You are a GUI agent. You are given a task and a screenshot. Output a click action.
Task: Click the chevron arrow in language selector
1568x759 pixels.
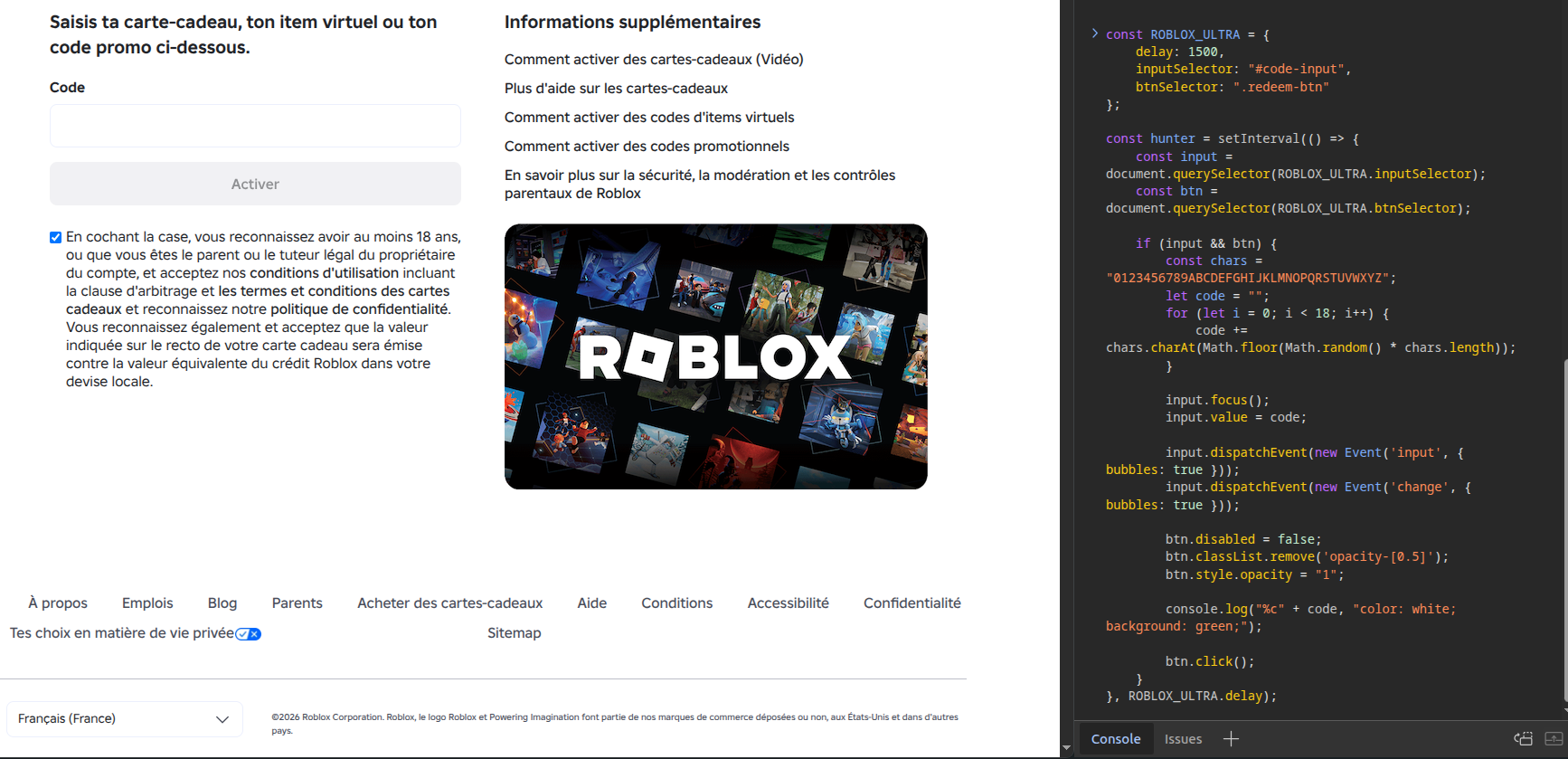tap(222, 719)
